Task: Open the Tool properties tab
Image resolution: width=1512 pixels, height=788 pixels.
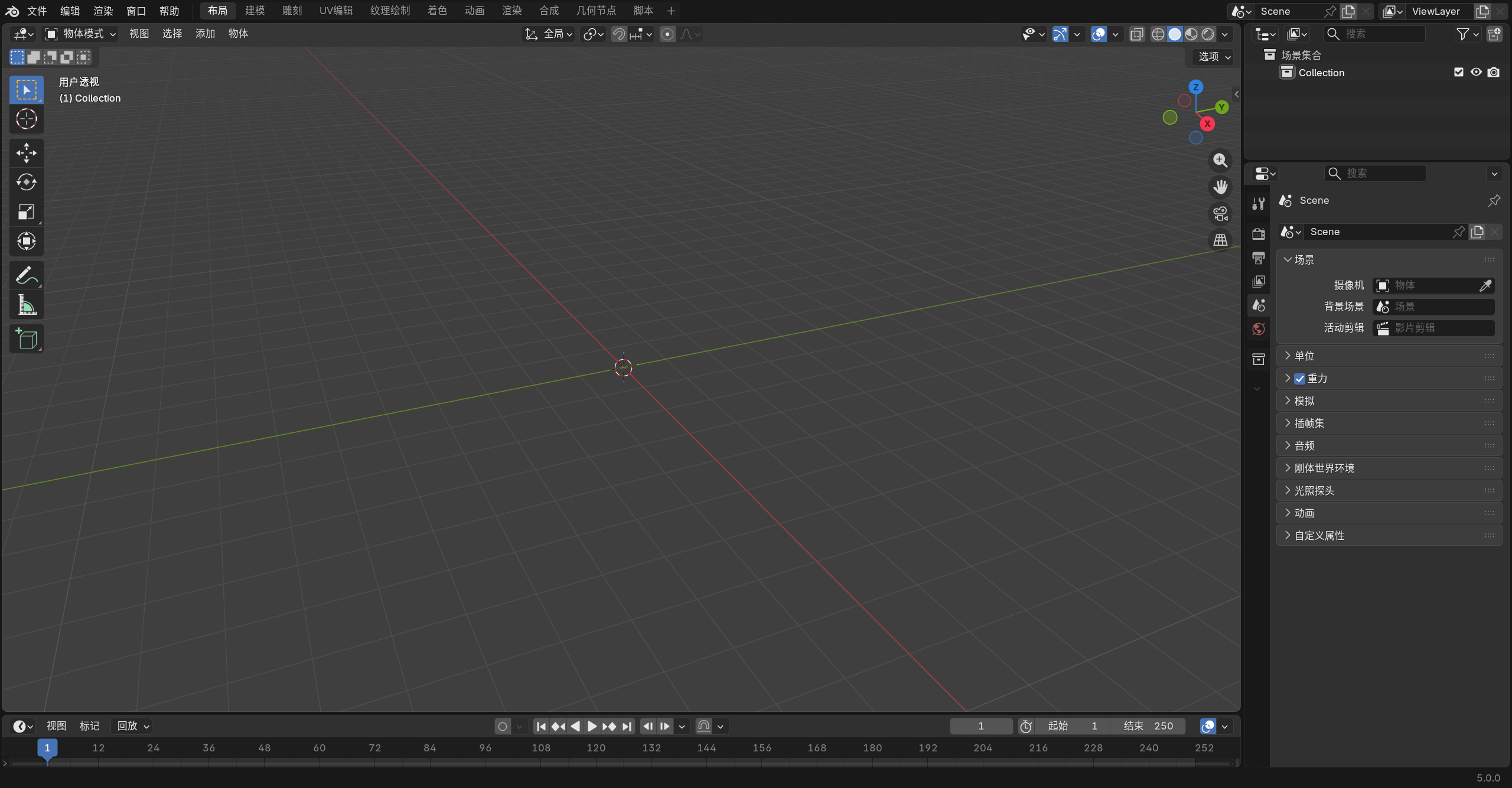Action: 1259,204
